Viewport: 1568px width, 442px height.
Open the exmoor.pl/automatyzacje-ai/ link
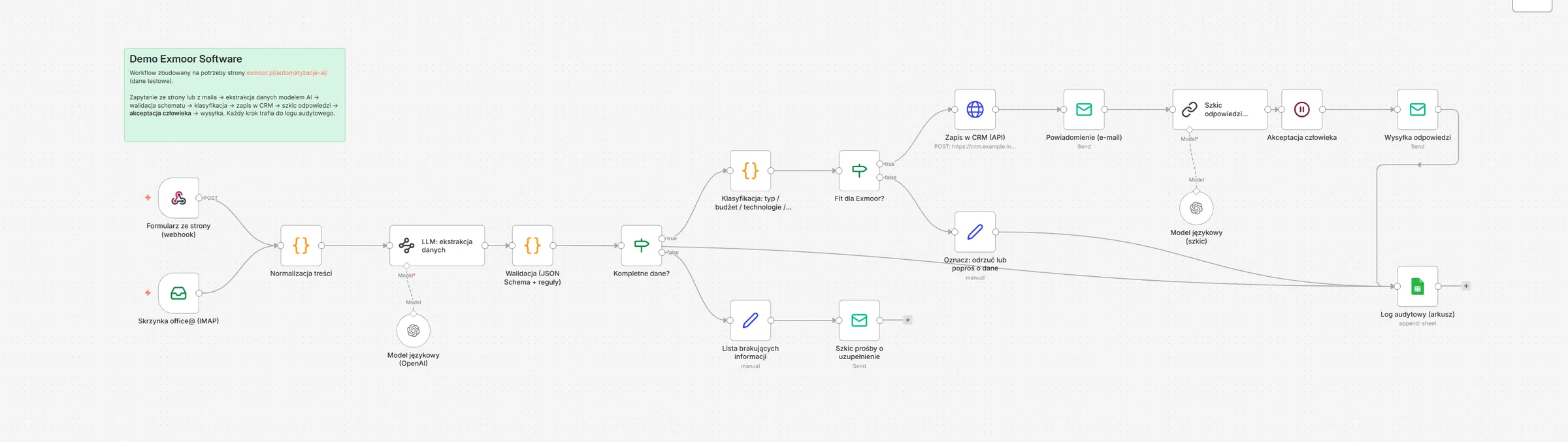(287, 73)
